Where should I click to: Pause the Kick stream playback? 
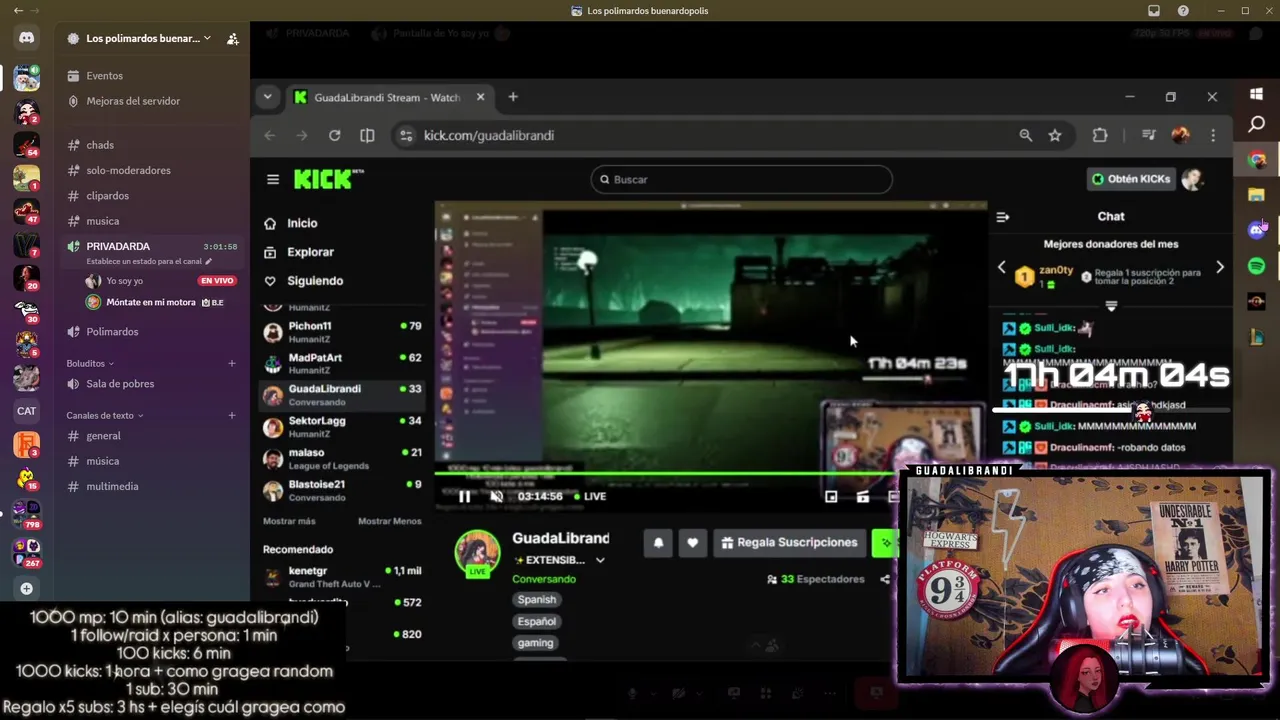[464, 496]
